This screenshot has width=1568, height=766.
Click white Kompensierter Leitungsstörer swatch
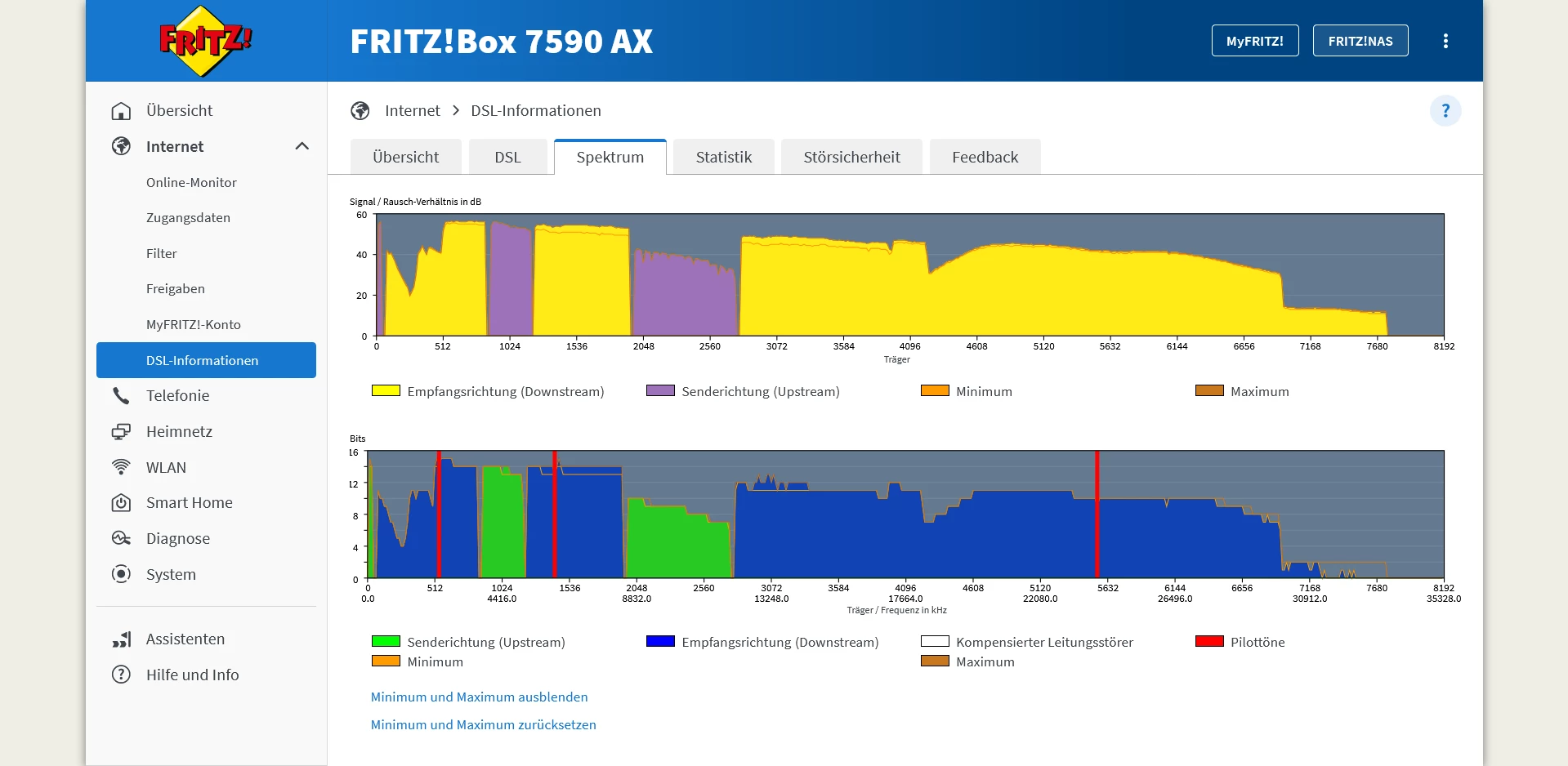(x=935, y=641)
